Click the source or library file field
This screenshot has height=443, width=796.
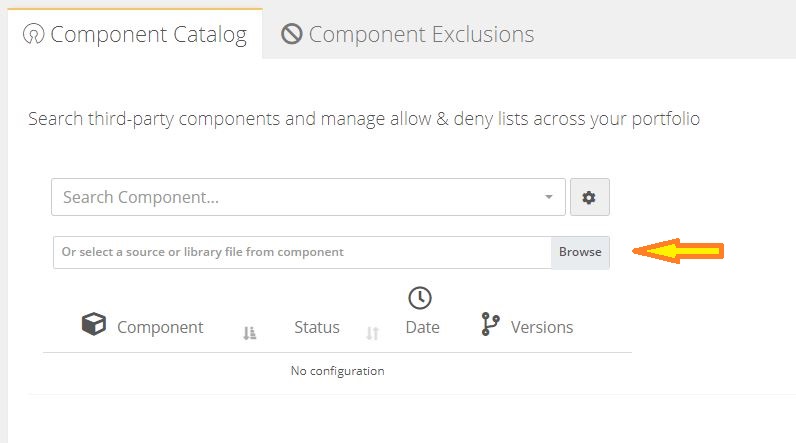click(303, 252)
